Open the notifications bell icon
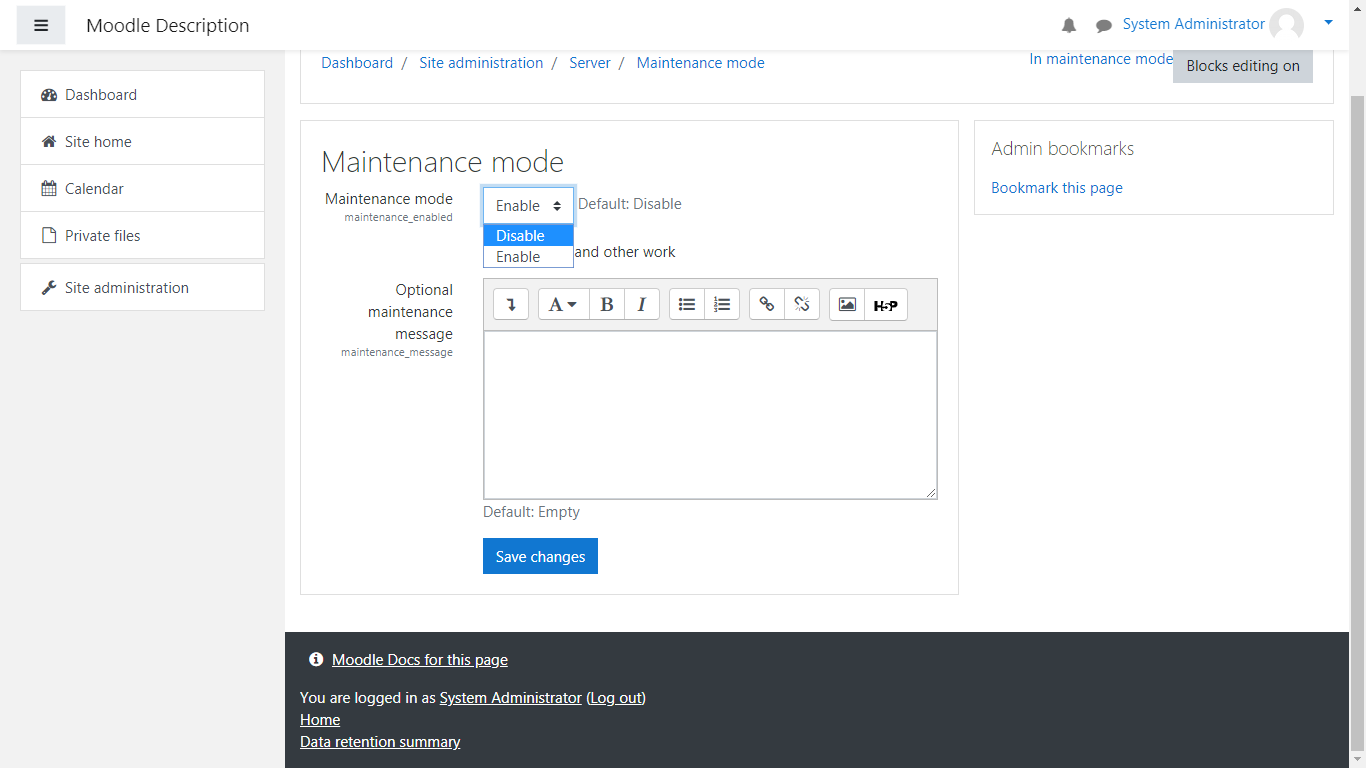The width and height of the screenshot is (1366, 768). [x=1069, y=25]
